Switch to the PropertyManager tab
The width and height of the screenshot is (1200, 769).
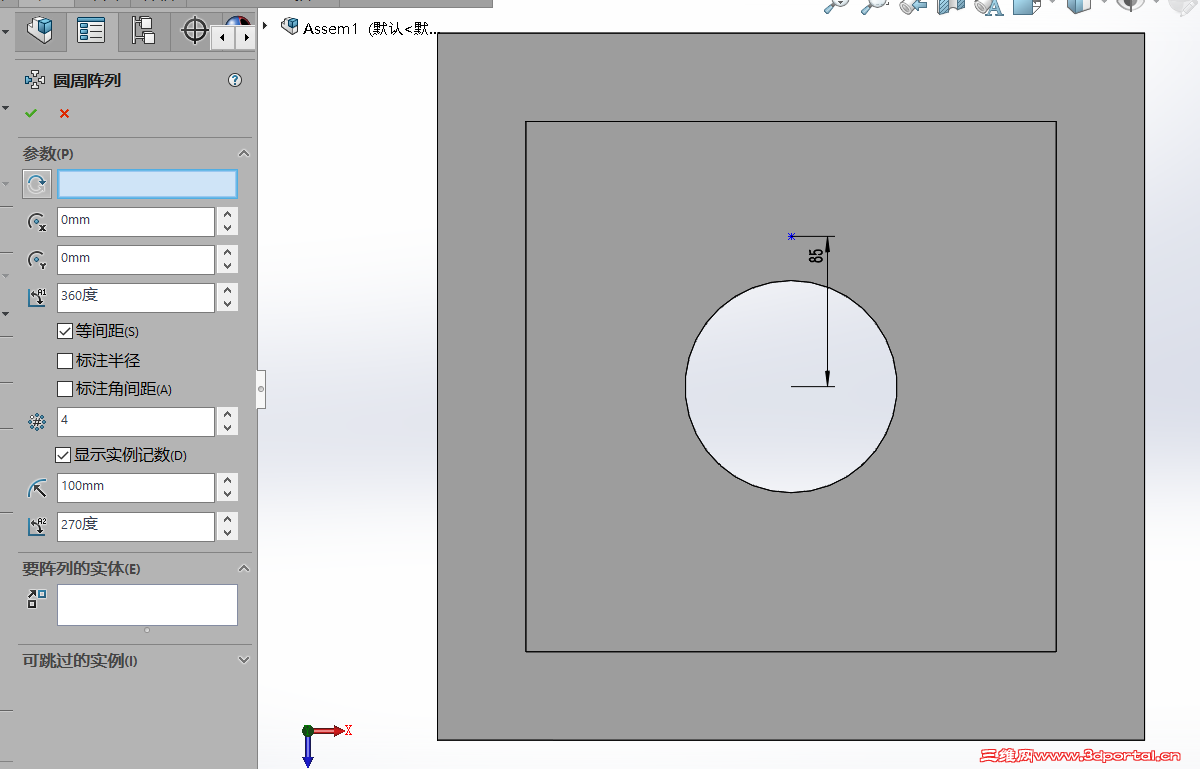[91, 32]
